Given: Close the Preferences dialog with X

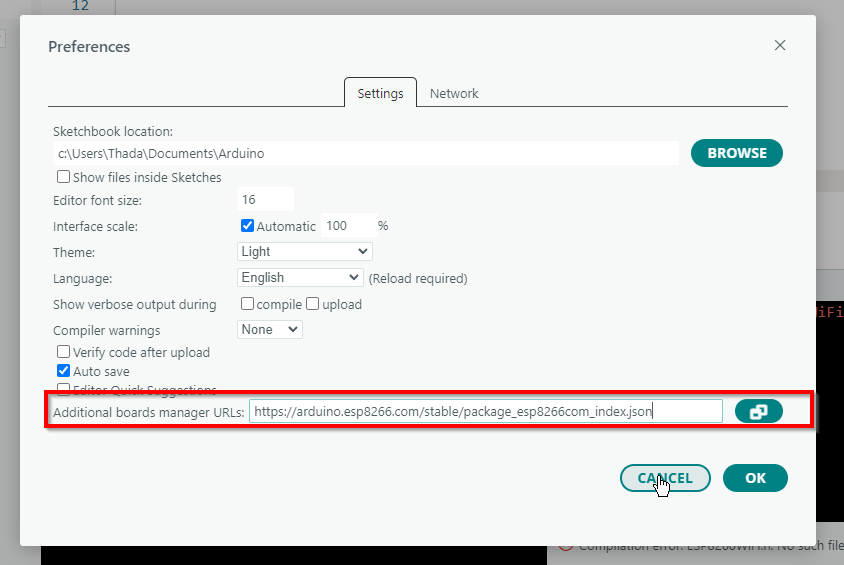Looking at the screenshot, I should [x=780, y=45].
